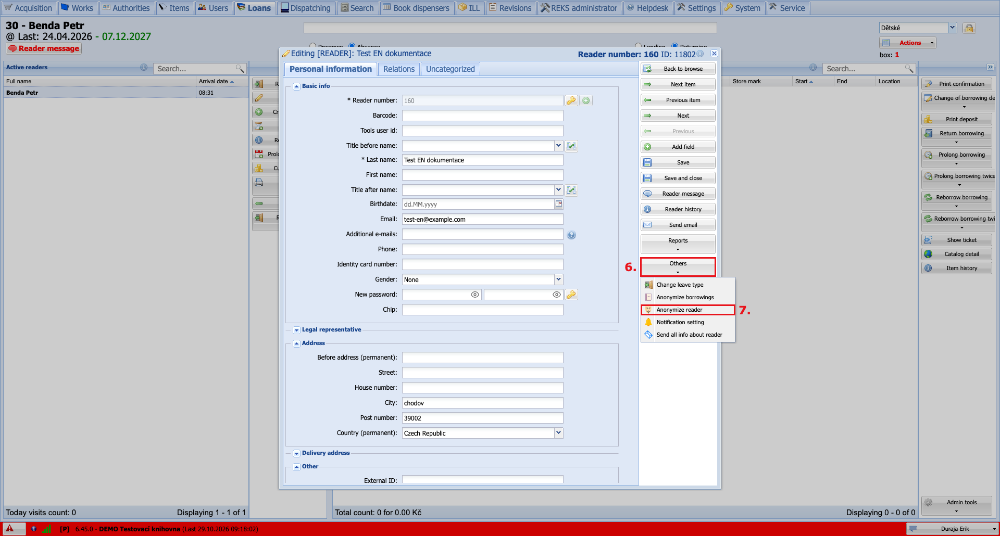Open the Helpdesk tab

pyautogui.click(x=647, y=8)
